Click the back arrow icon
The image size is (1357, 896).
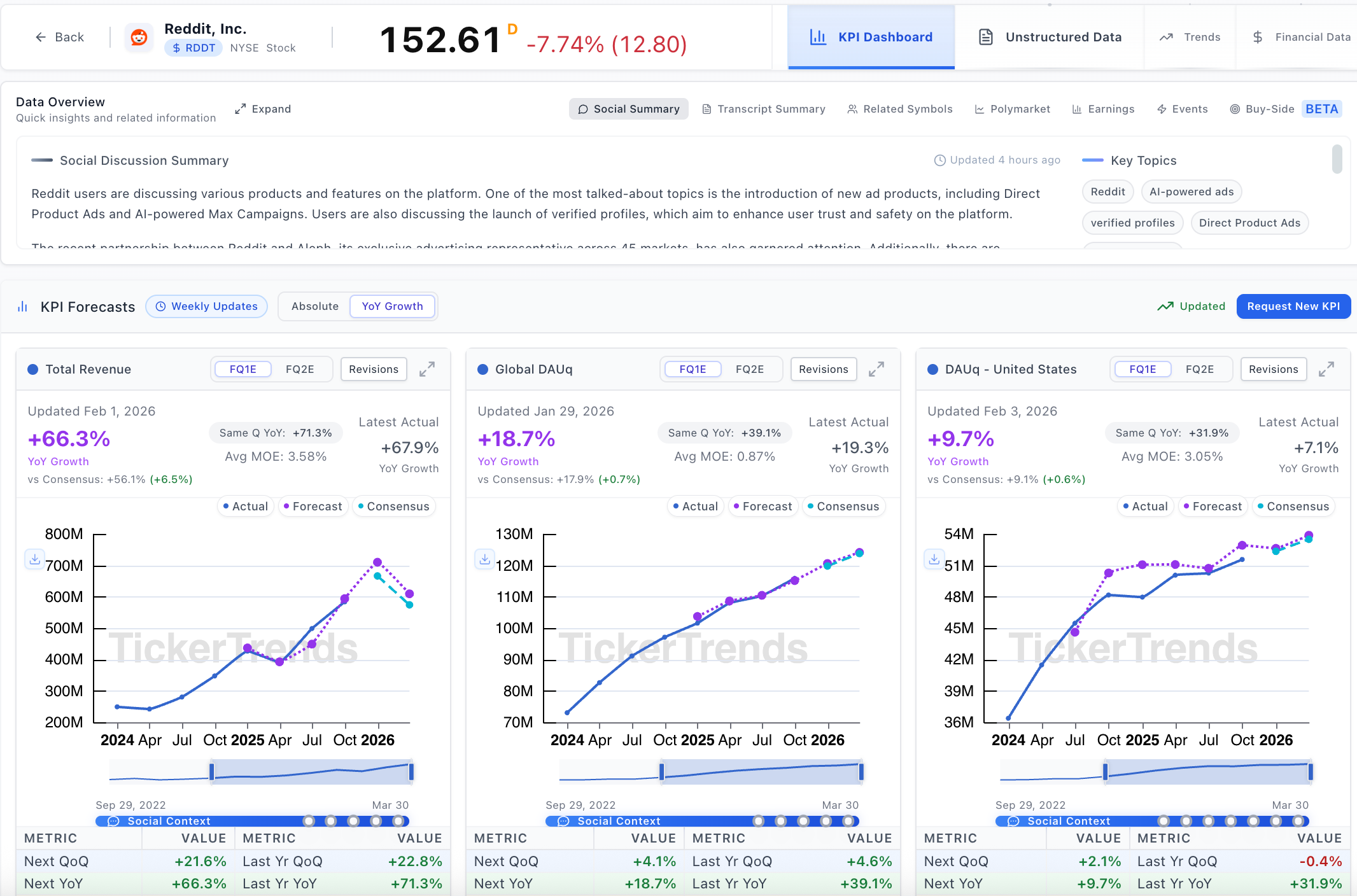coord(41,38)
